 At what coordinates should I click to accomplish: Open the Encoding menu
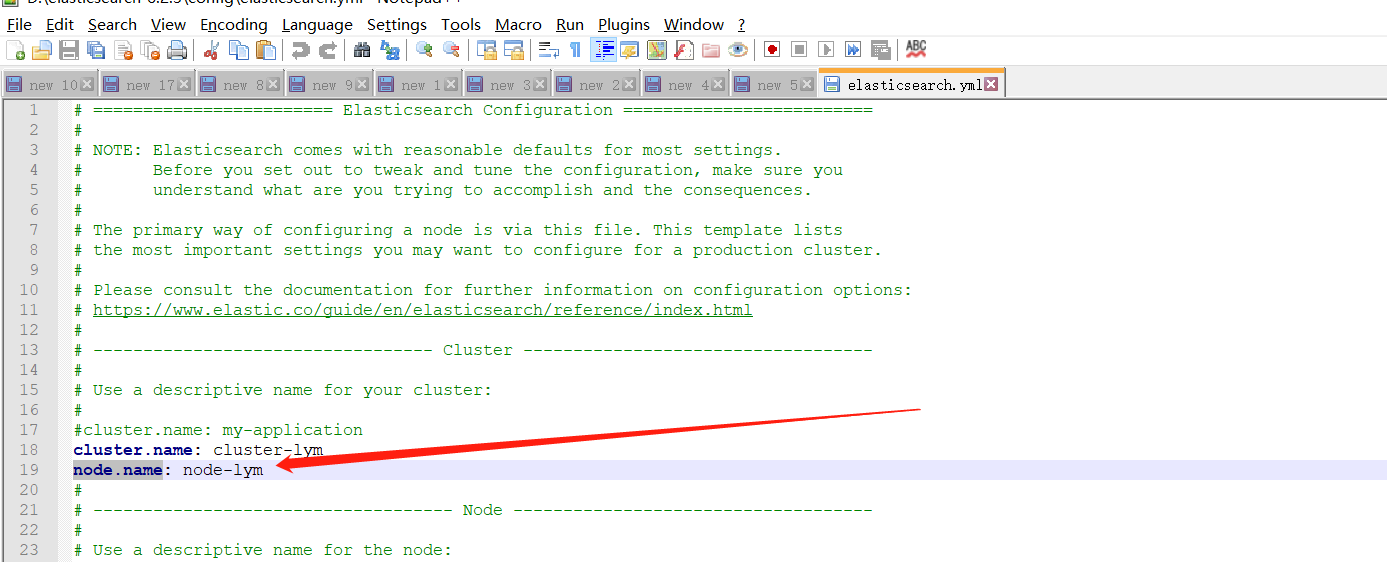234,24
